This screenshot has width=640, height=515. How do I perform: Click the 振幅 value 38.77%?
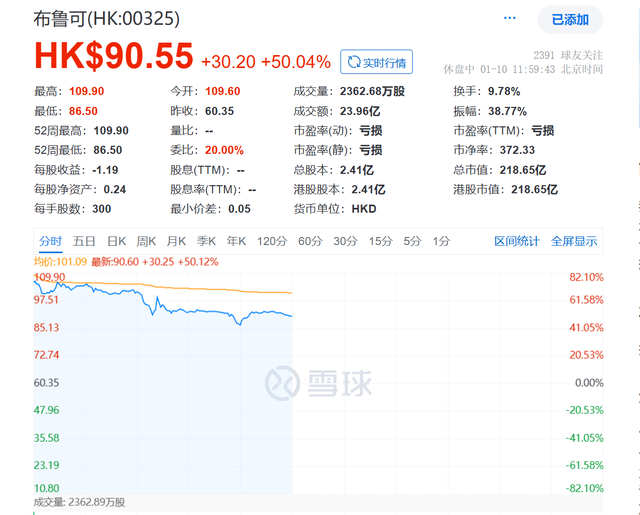(507, 111)
